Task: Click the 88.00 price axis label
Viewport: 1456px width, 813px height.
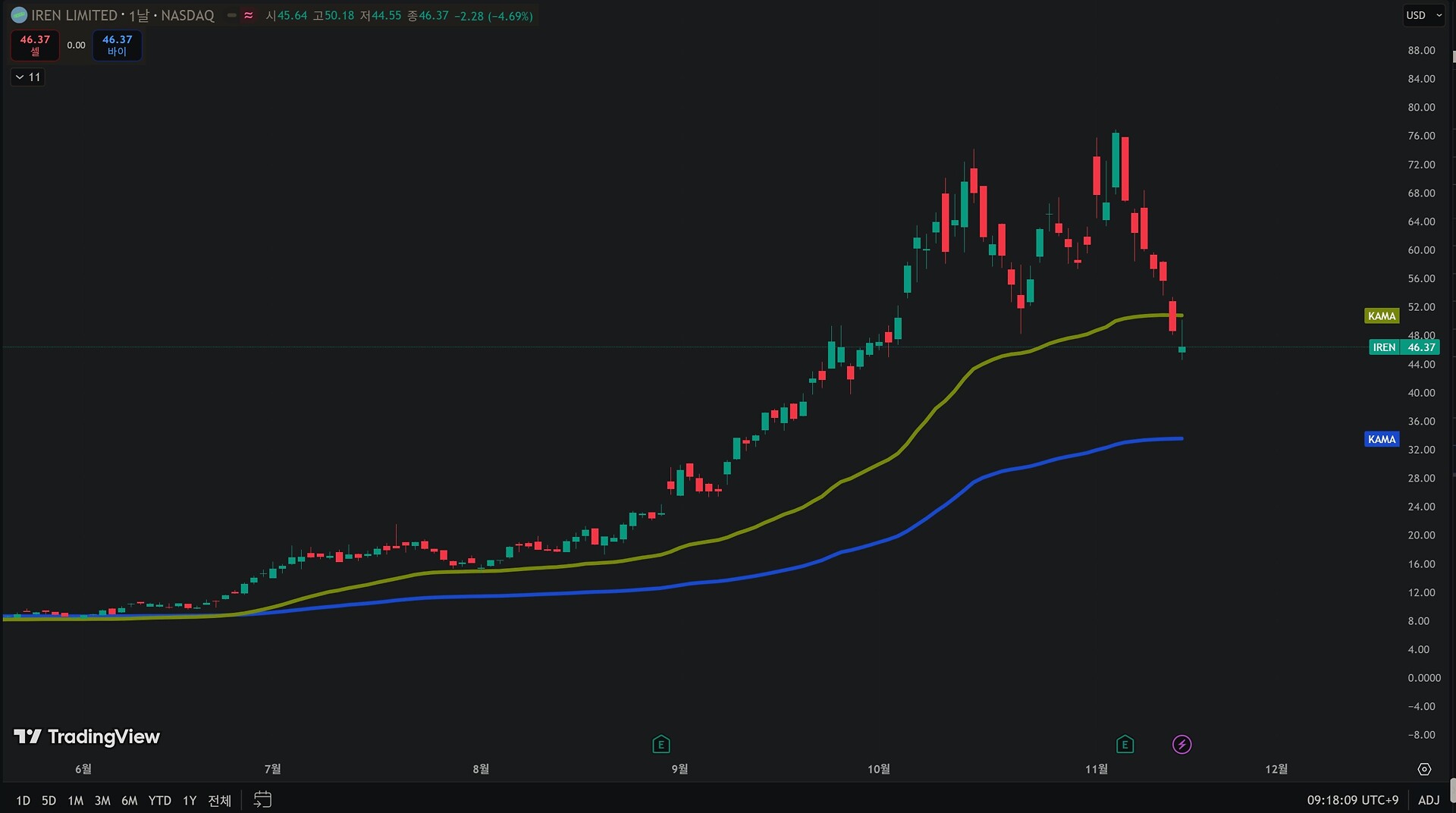Action: (x=1421, y=51)
